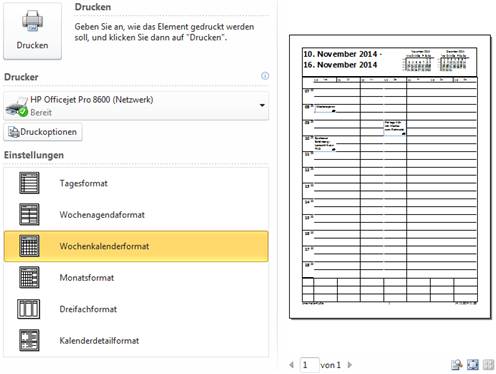This screenshot has height=374, width=496.
Task: Click the printer status icon with checkmark
Action: [x=17, y=107]
